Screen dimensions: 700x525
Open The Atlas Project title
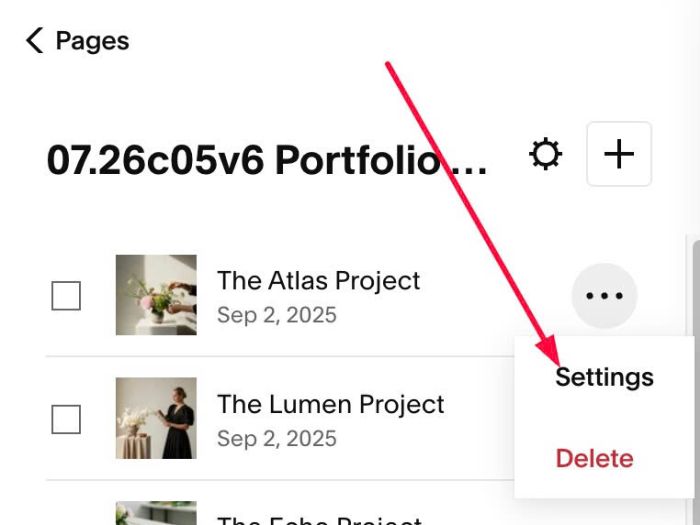pos(318,281)
